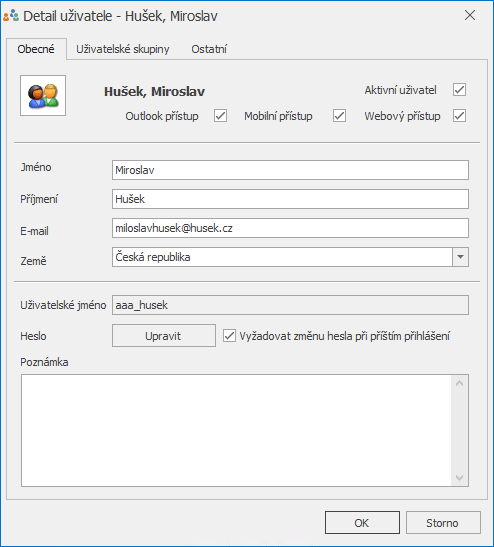Screen dimensions: 494x547
Task: Focus the Jméno input field
Action: (290, 170)
